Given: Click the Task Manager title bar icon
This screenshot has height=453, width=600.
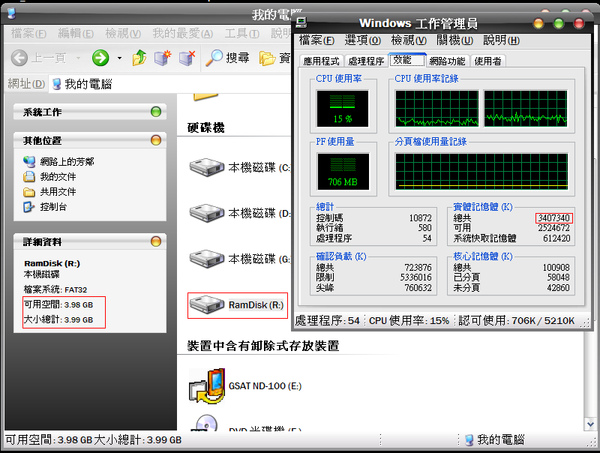Looking at the screenshot, I should click(x=302, y=23).
